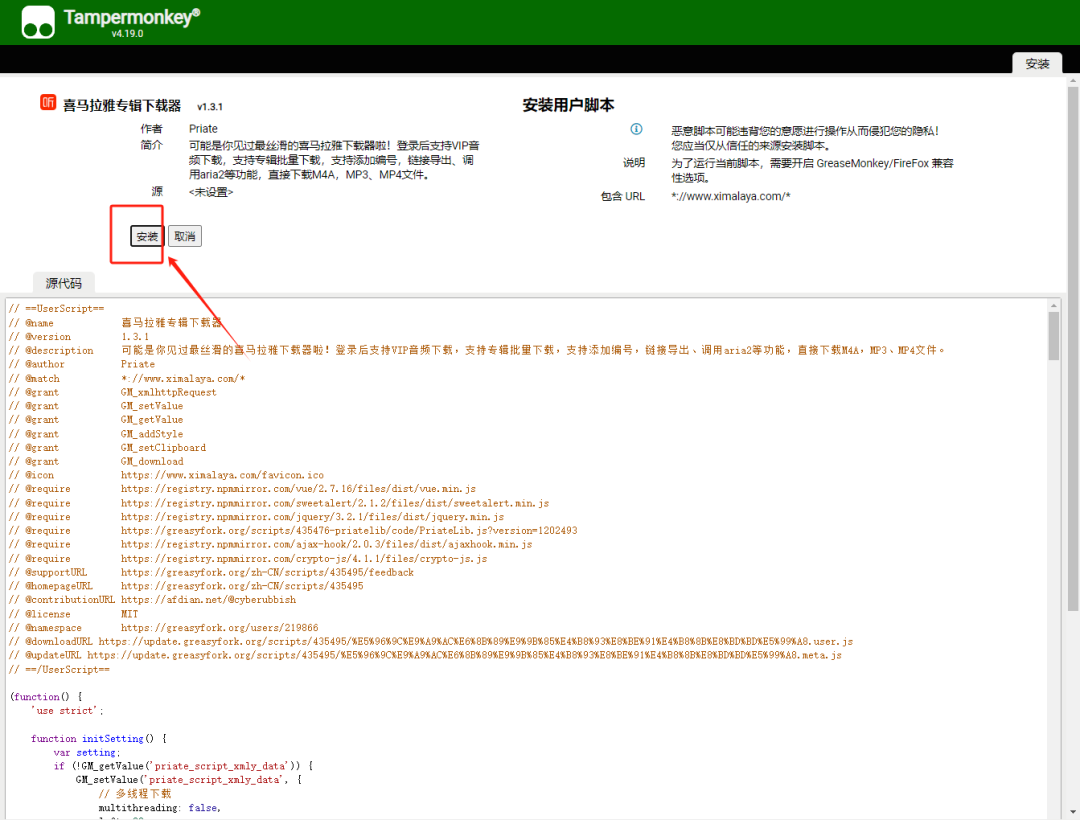Click the // ==UserScript== line
Image resolution: width=1080 pixels, height=820 pixels.
click(56, 308)
